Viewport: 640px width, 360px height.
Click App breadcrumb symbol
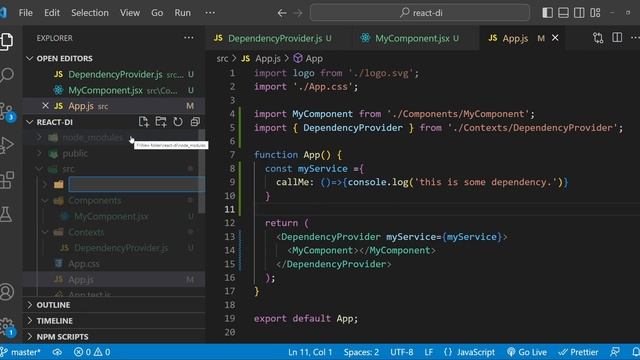click(x=309, y=58)
